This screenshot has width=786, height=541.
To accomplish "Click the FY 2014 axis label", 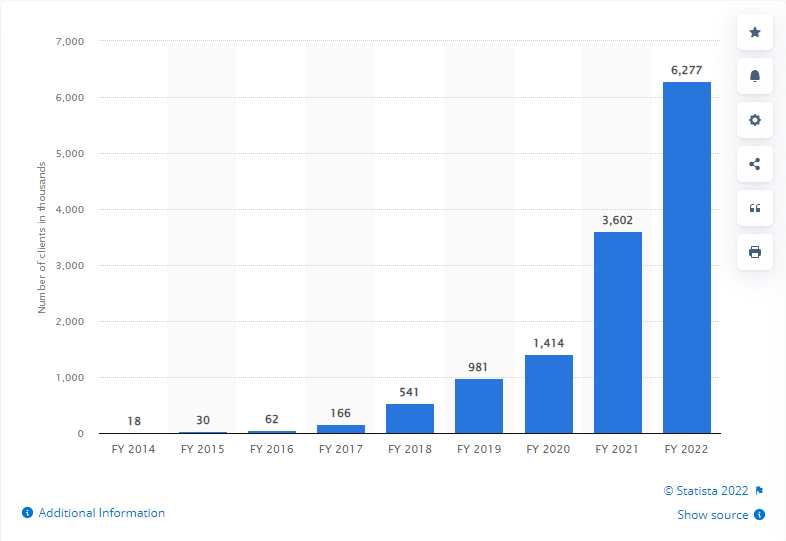I will [x=133, y=449].
